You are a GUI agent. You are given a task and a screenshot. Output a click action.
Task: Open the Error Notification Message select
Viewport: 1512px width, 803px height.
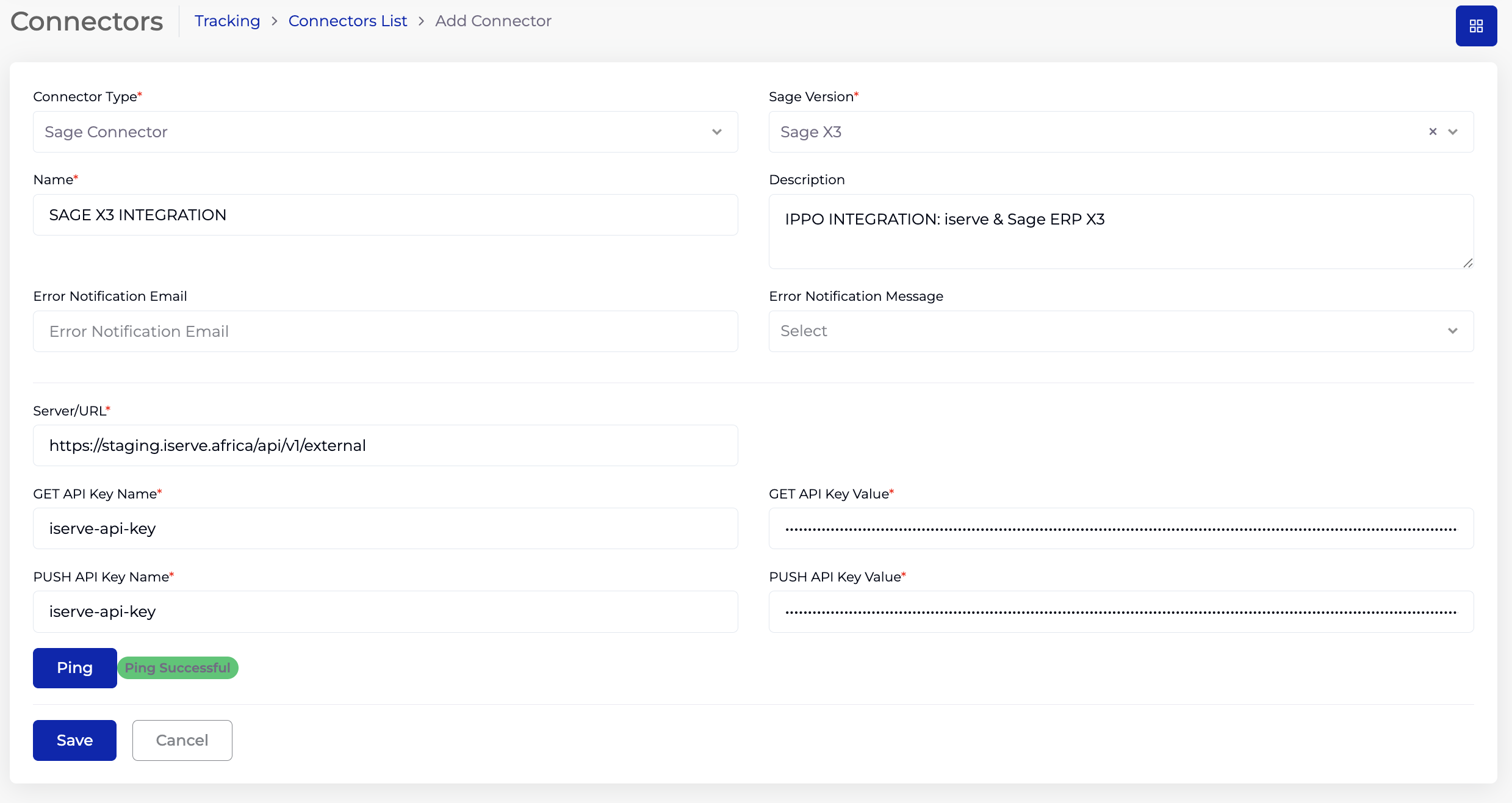pos(1121,331)
